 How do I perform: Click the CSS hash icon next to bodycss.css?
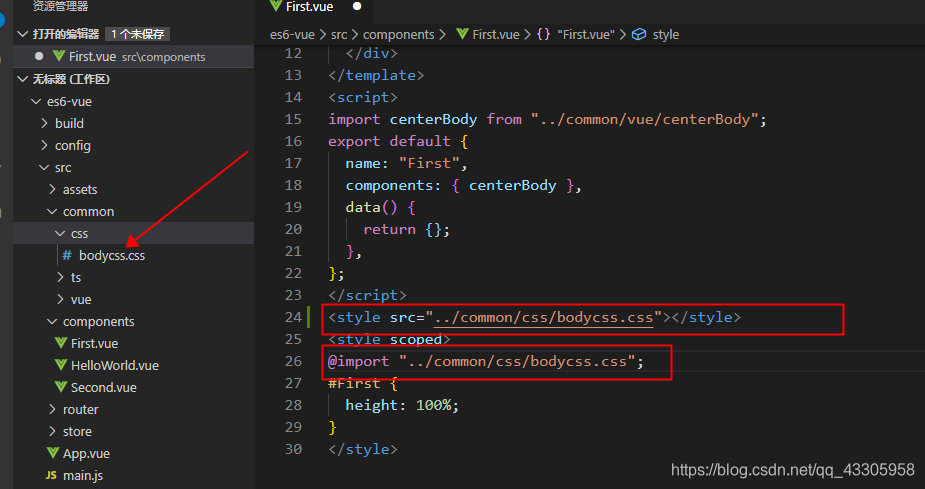click(x=67, y=255)
